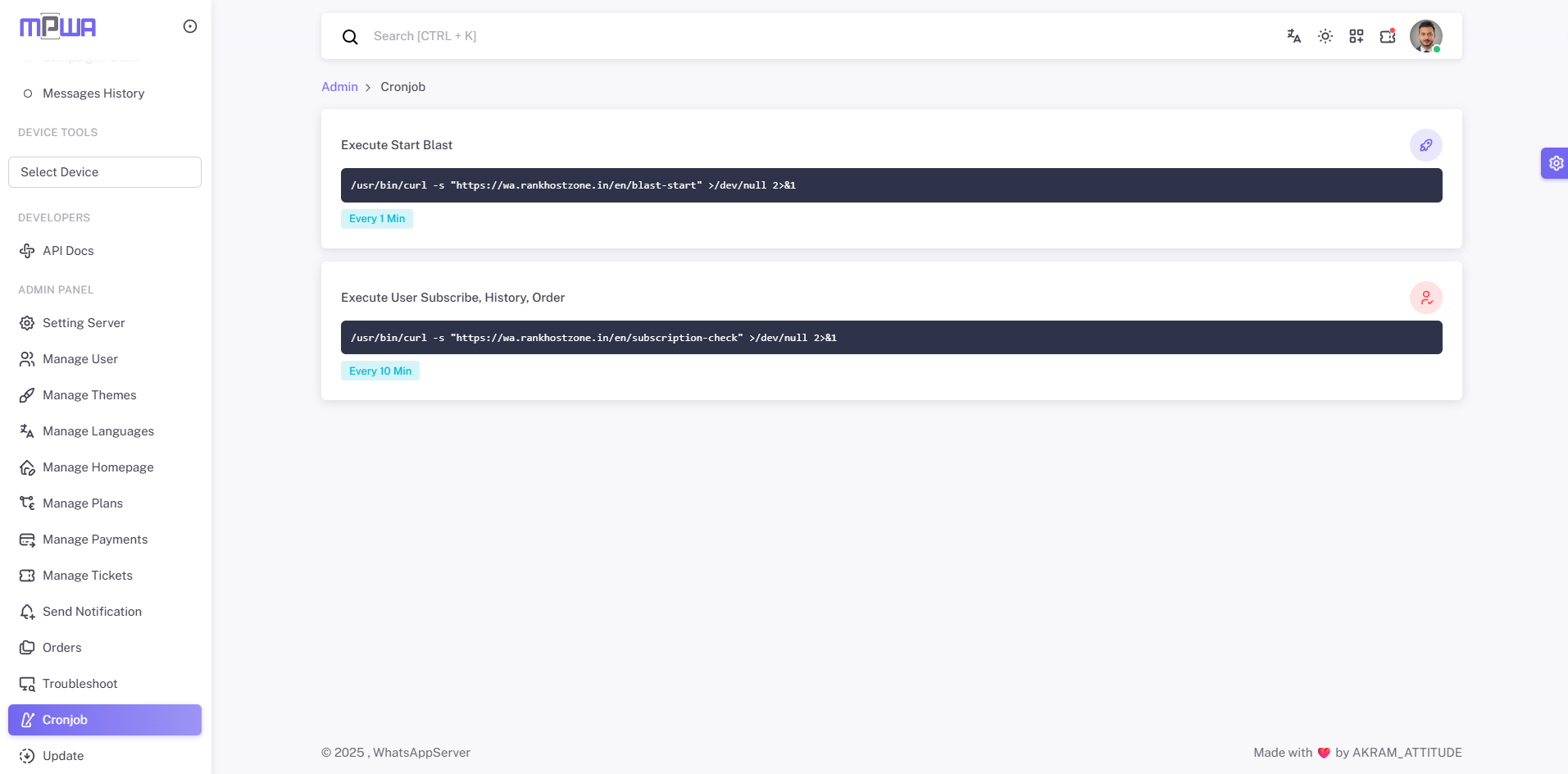Expand the Select Device dropdown
This screenshot has width=1568, height=774.
tap(105, 172)
